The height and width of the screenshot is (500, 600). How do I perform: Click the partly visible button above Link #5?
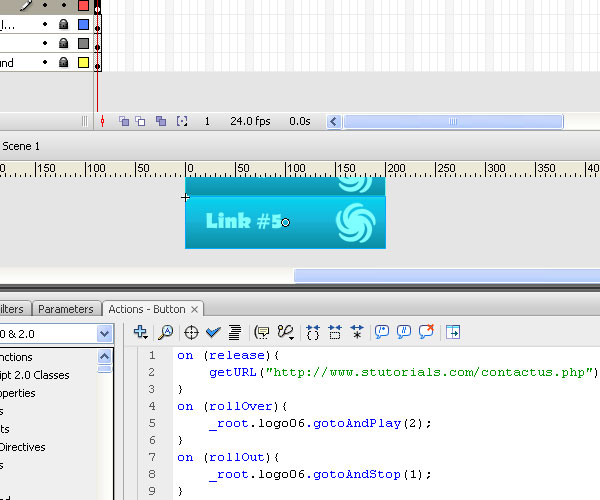point(285,186)
